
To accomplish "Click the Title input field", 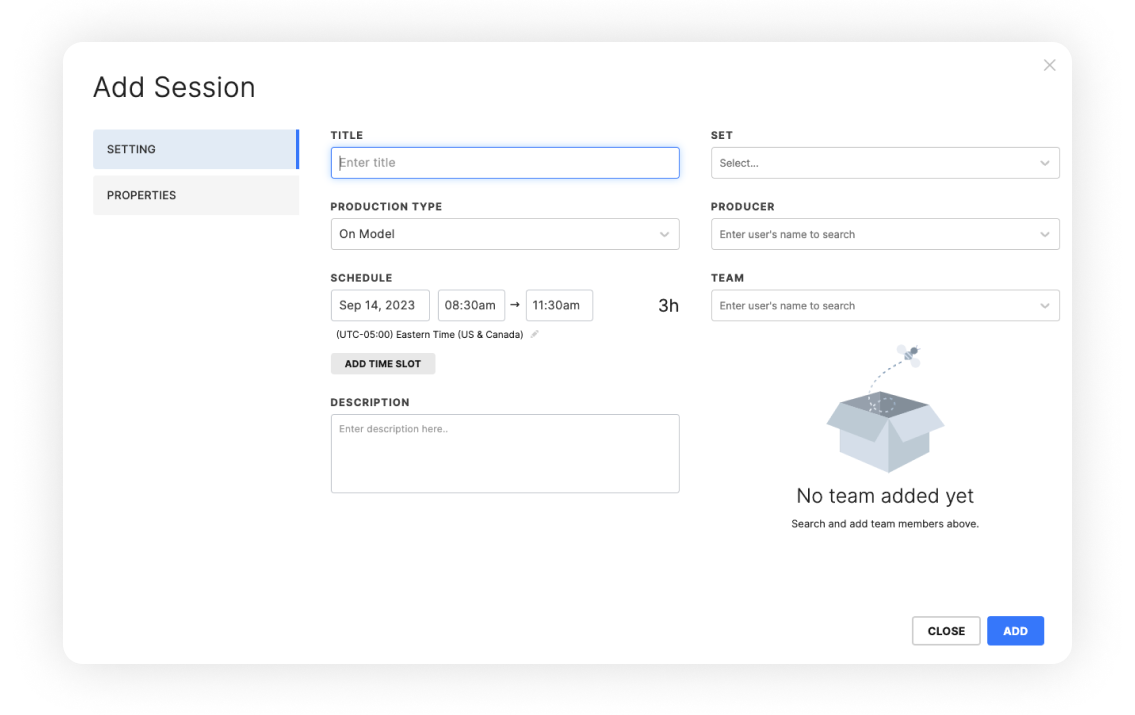I will pyautogui.click(x=505, y=162).
